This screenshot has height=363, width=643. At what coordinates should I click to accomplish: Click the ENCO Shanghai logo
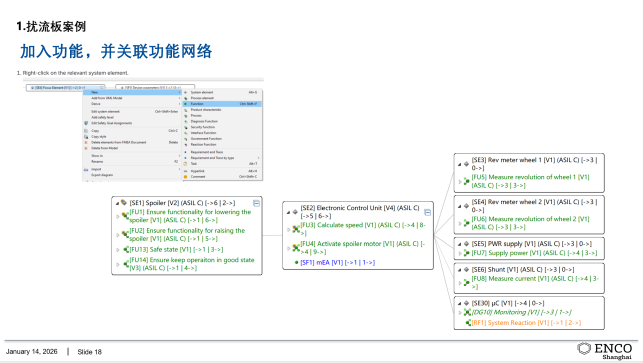[x=605, y=351]
